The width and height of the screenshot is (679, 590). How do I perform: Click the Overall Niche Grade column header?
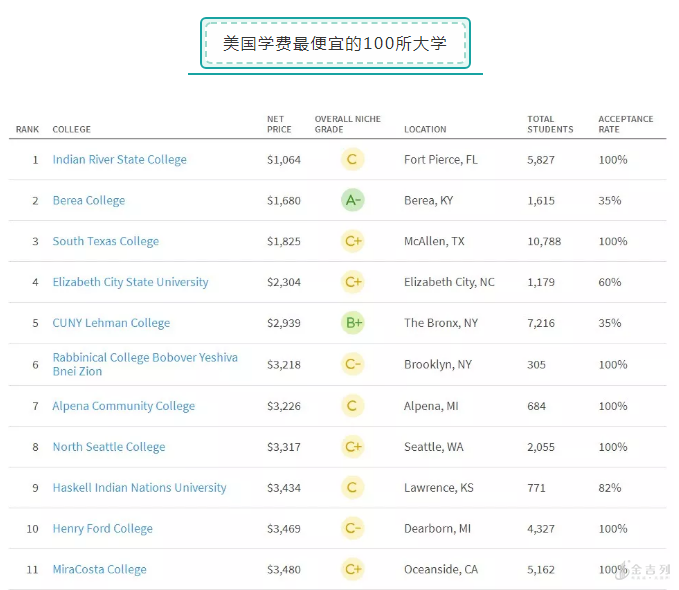347,124
